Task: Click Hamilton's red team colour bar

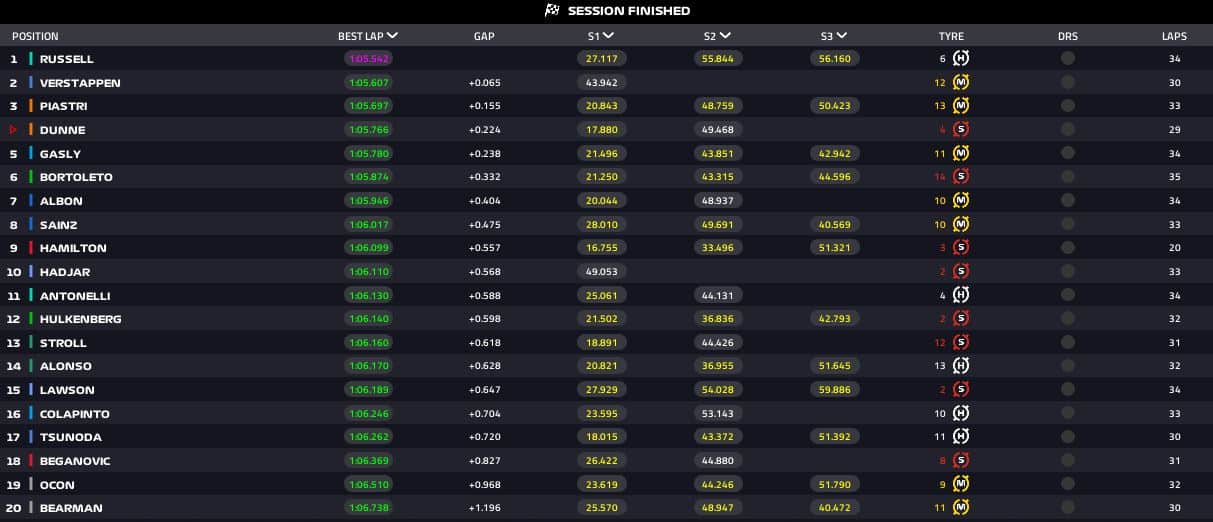Action: point(31,248)
